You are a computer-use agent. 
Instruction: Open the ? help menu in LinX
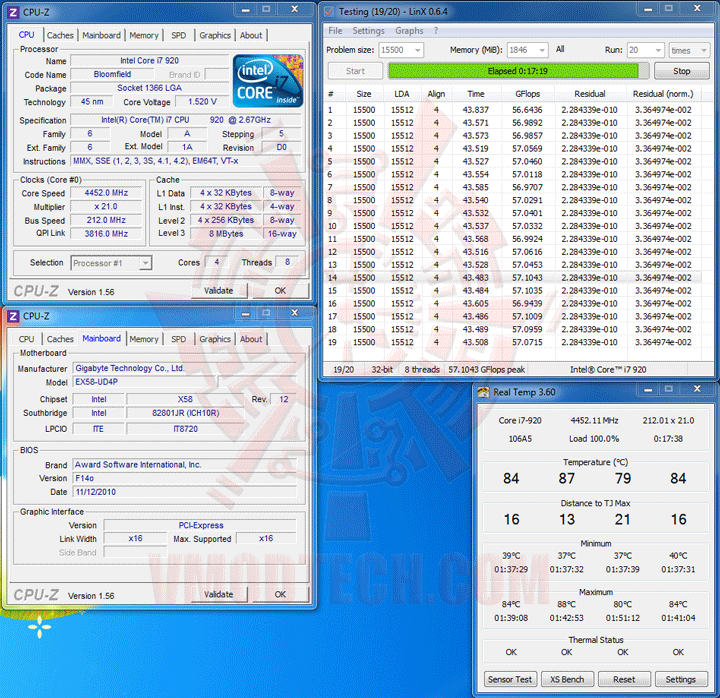[x=436, y=31]
